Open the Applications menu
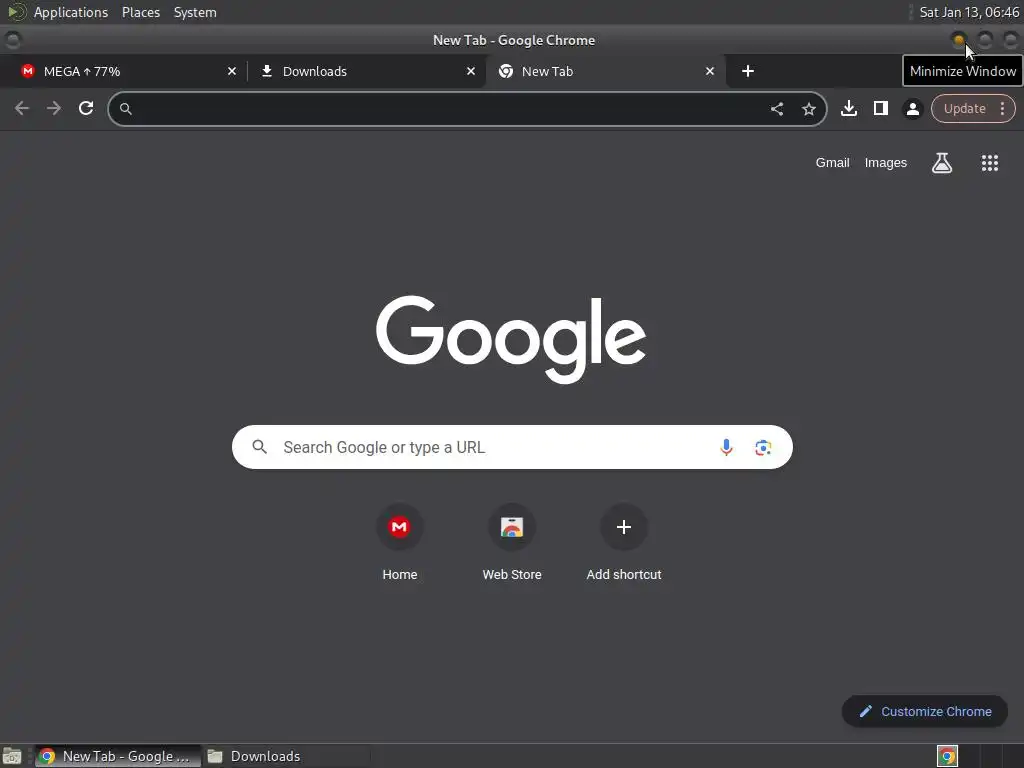Image resolution: width=1024 pixels, height=768 pixels. click(x=71, y=12)
